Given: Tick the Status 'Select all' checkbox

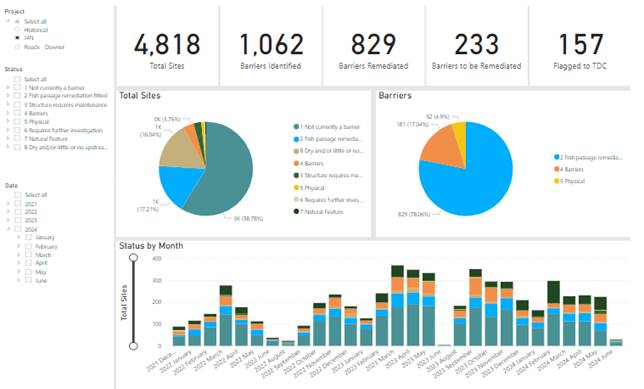Looking at the screenshot, I should click(x=17, y=79).
